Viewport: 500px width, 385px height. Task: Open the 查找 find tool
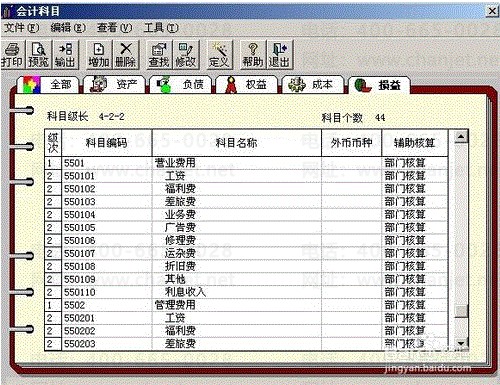pos(159,55)
